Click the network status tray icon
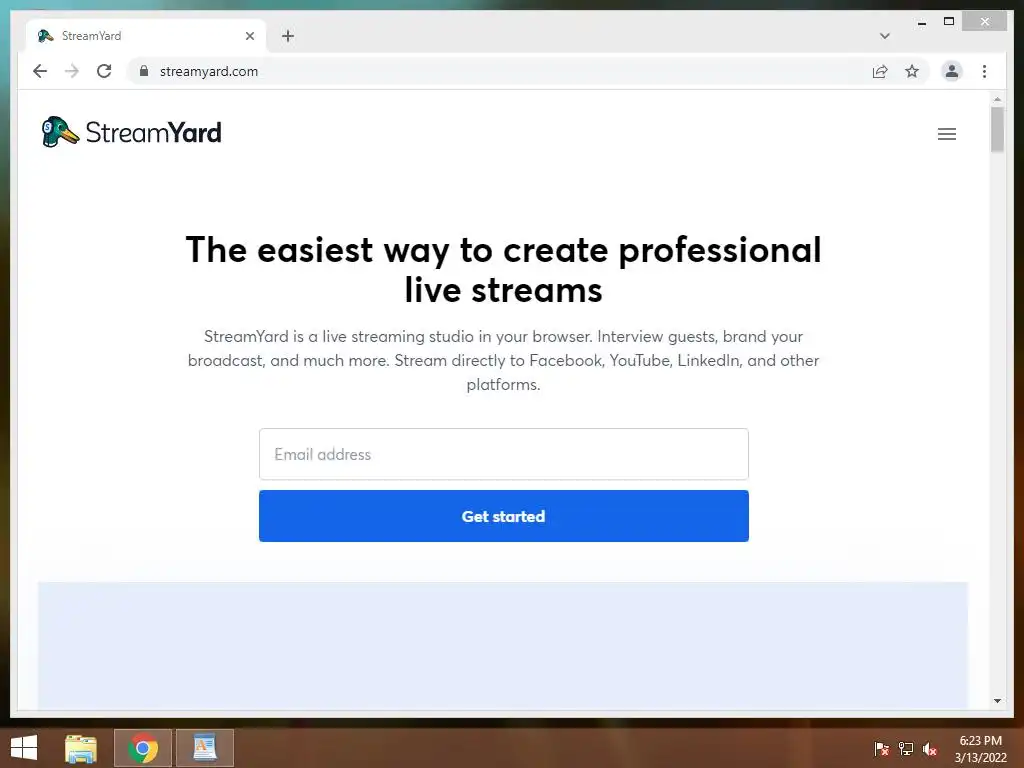Image resolution: width=1024 pixels, height=768 pixels. (906, 748)
